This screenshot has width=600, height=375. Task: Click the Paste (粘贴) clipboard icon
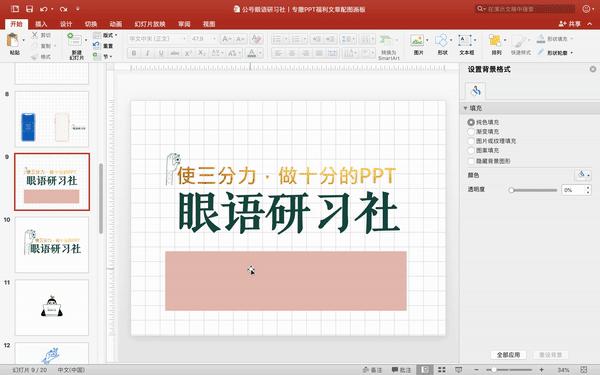coord(13,40)
